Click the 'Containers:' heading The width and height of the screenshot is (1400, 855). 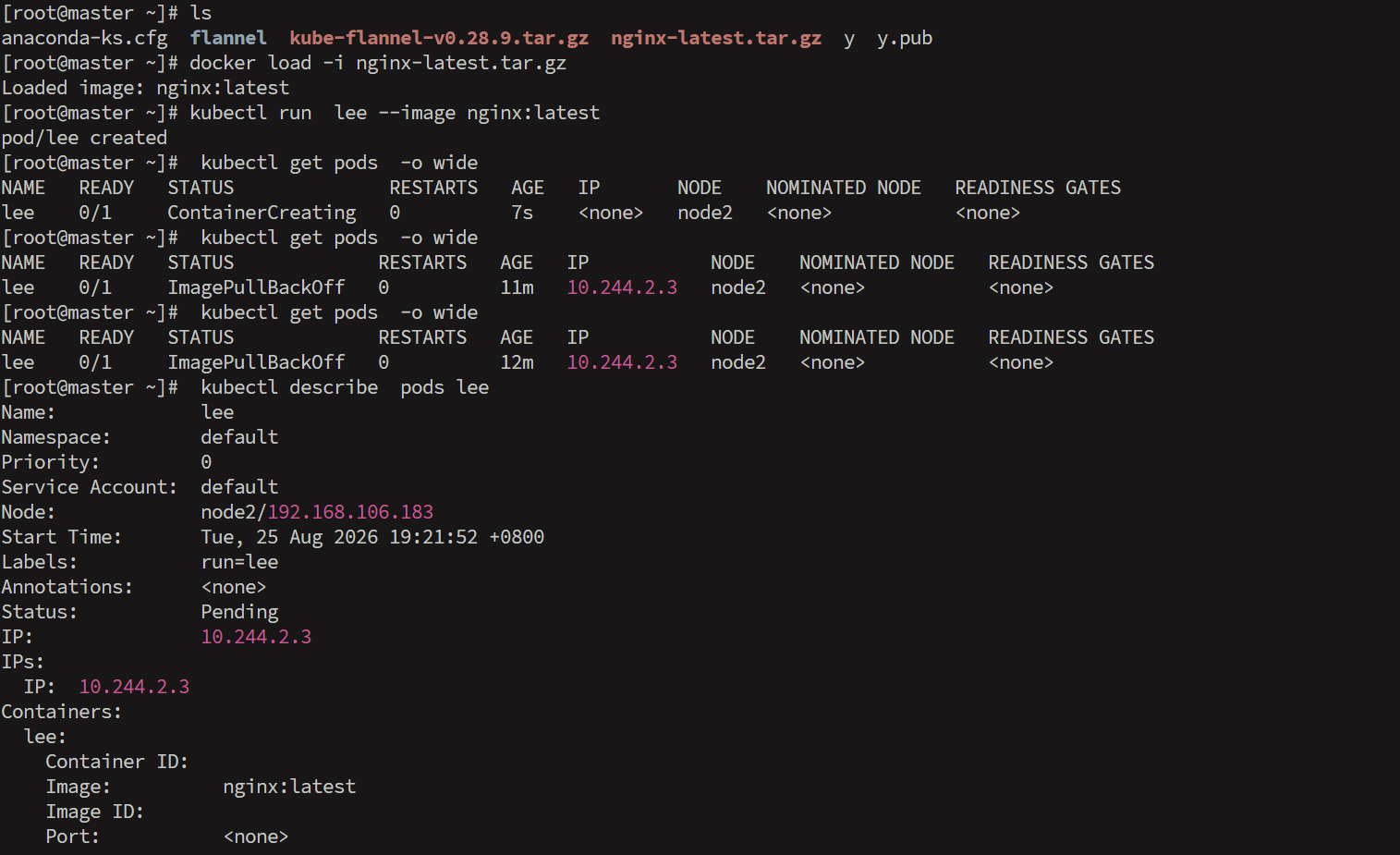pyautogui.click(x=61, y=712)
